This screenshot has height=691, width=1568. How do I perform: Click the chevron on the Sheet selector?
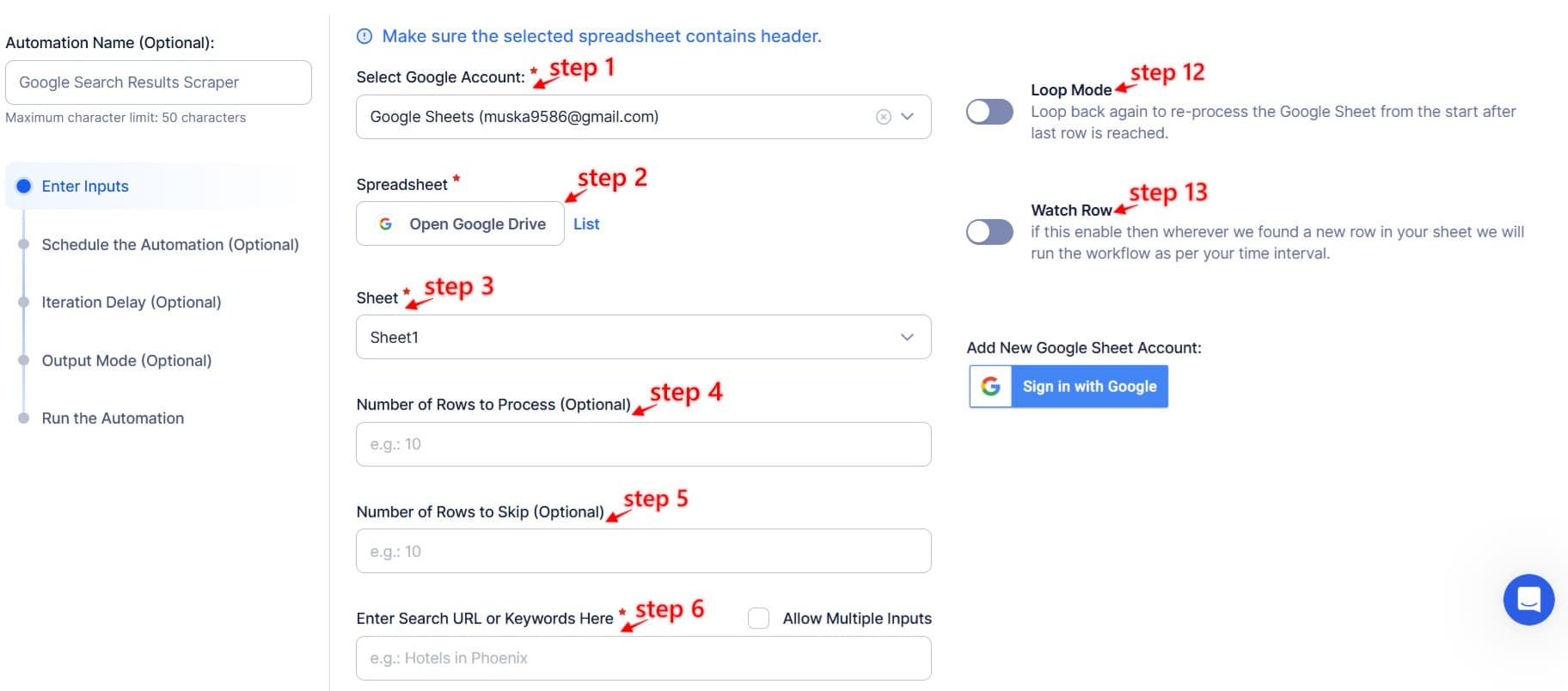[x=905, y=337]
